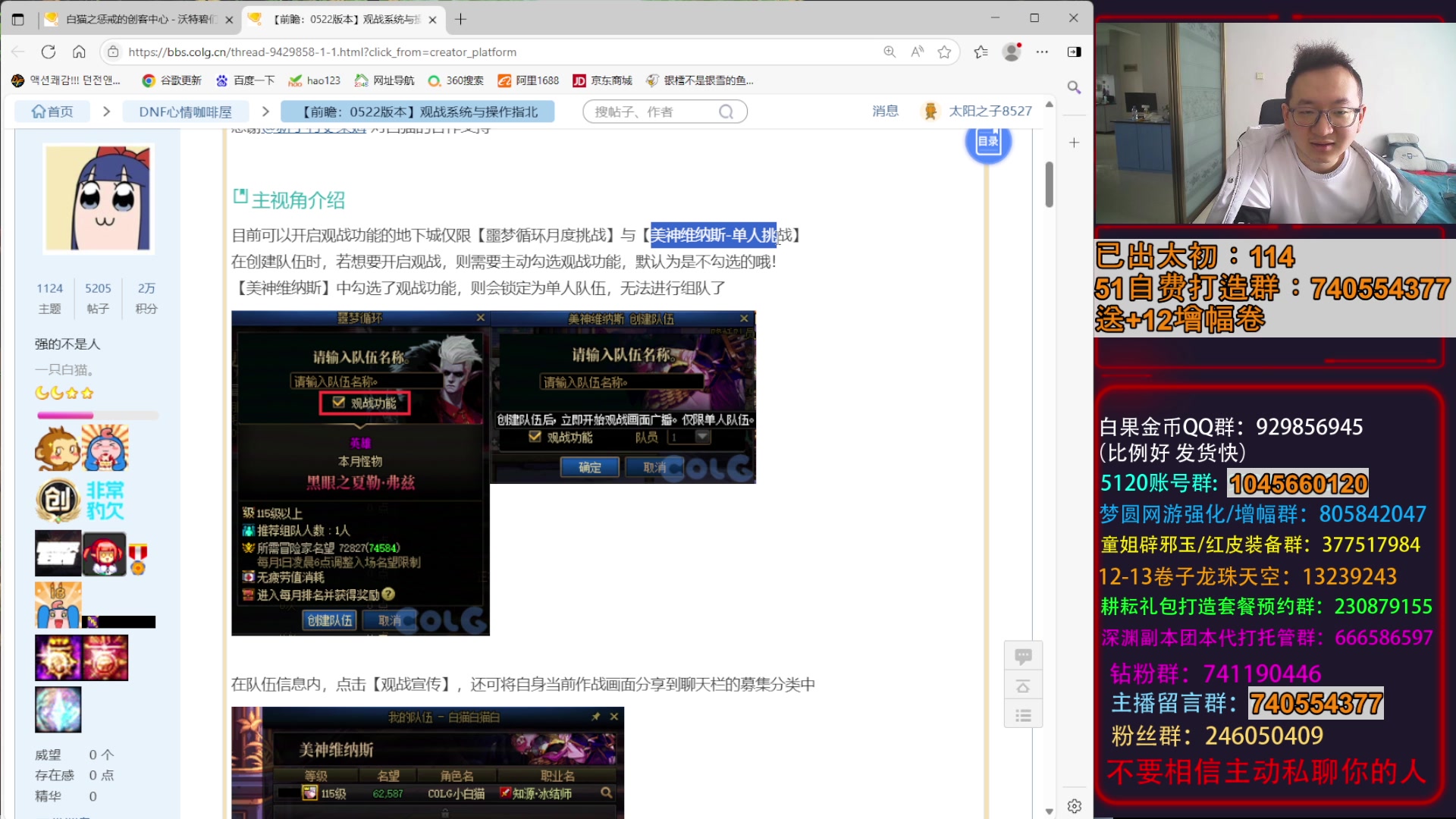Open the 美神维纳斯 创建队伍 screenshot

coord(623,397)
